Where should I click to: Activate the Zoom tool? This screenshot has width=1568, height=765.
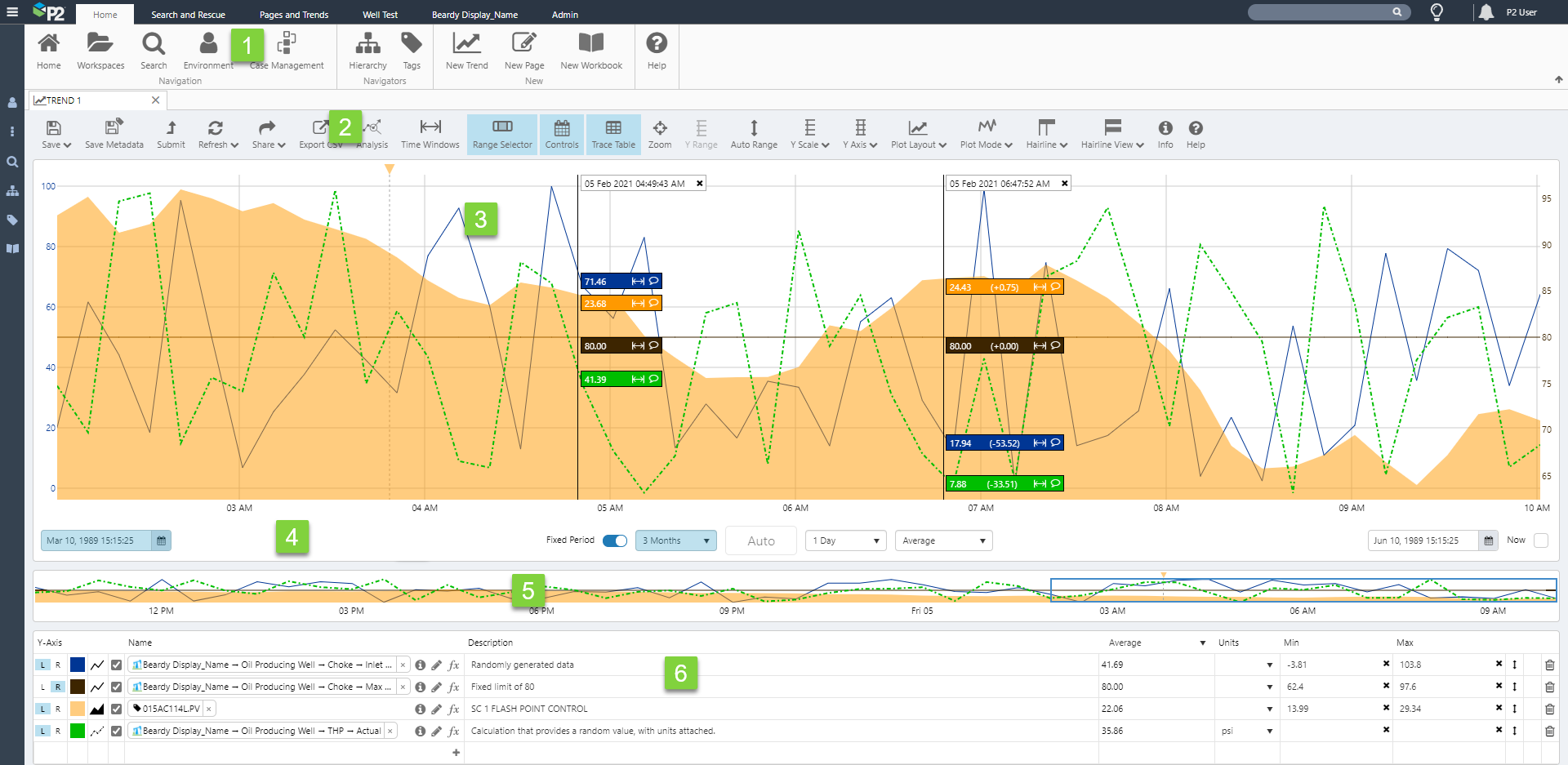point(659,134)
